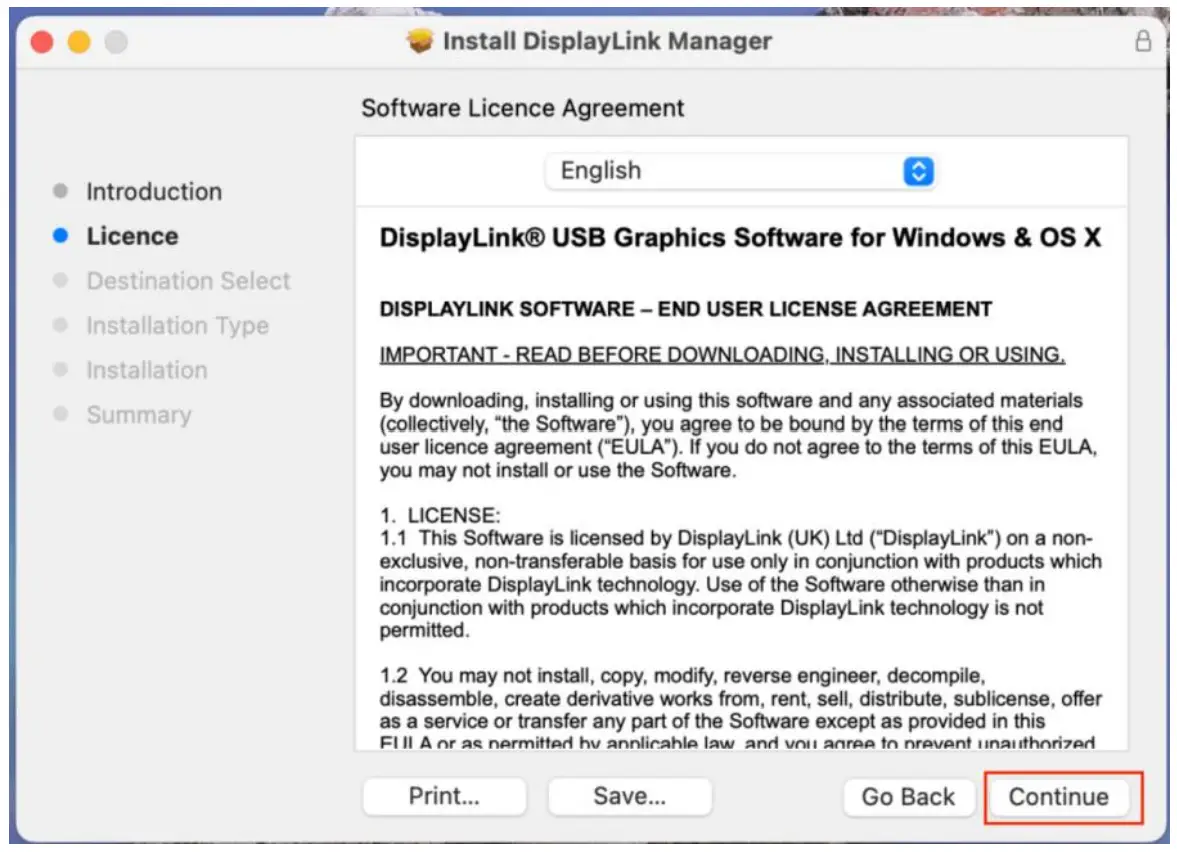Click the Software Licence Agreement title

pos(522,108)
